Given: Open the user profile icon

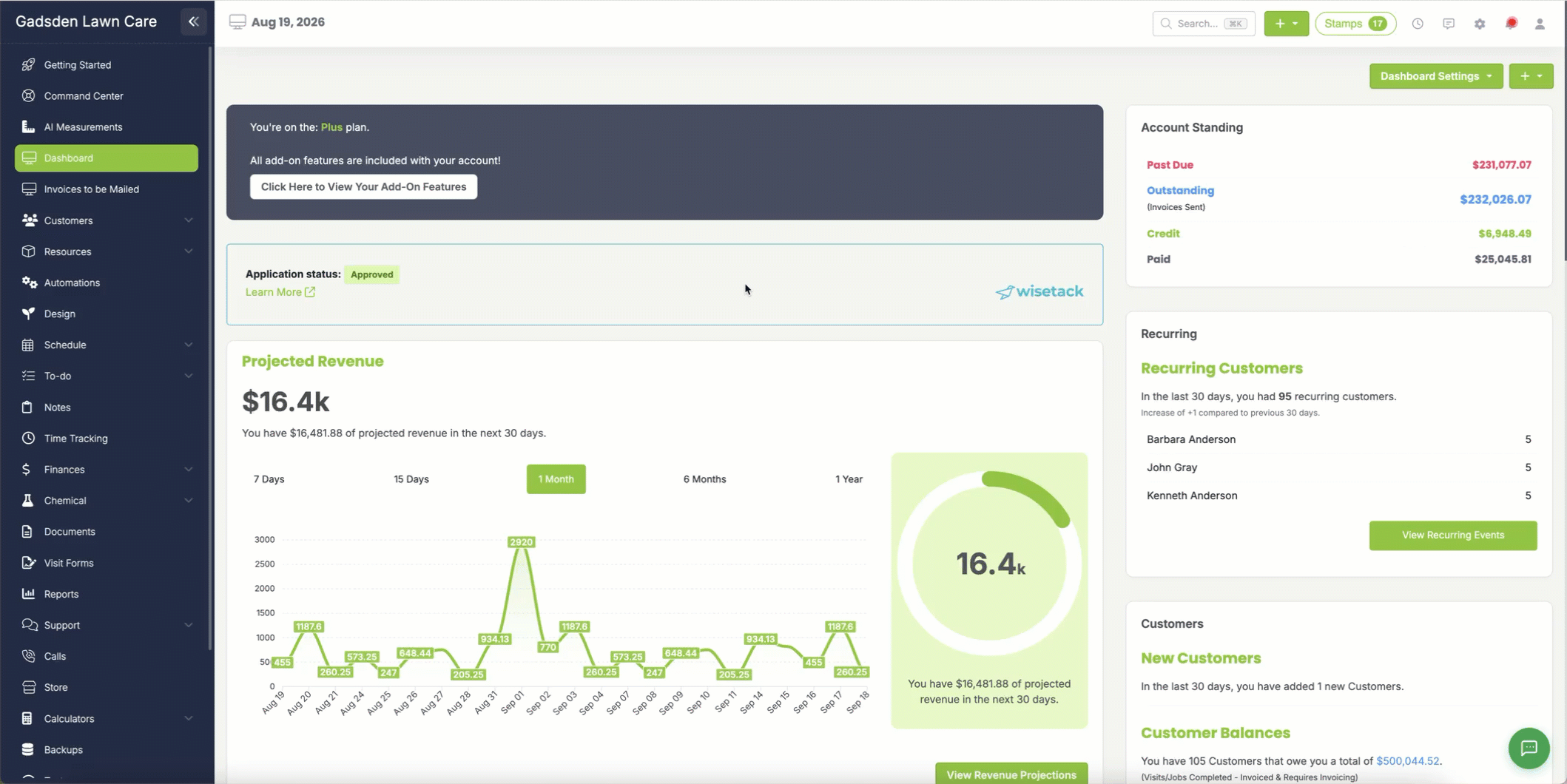Looking at the screenshot, I should click(x=1540, y=24).
